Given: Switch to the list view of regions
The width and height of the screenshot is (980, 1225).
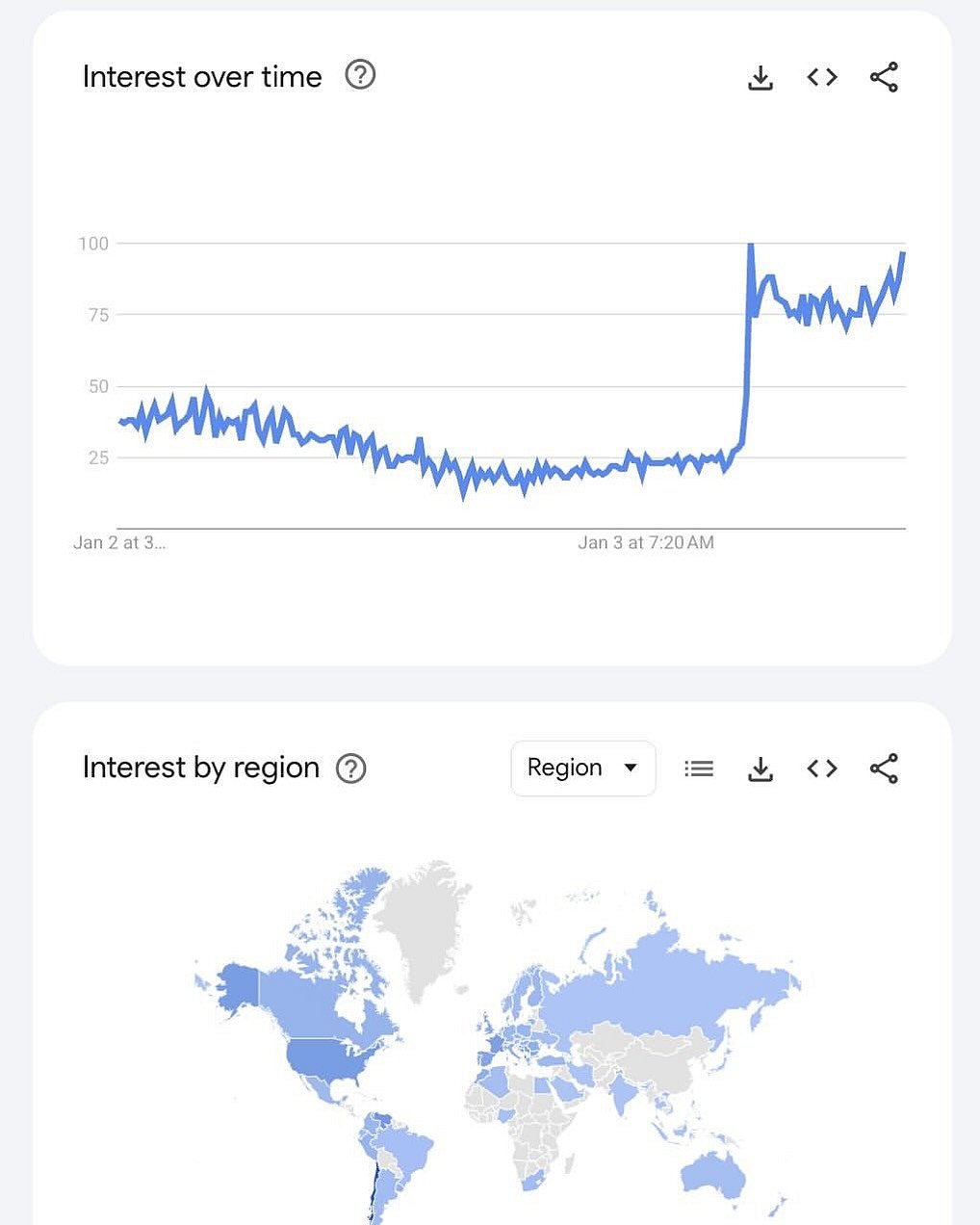Looking at the screenshot, I should click(699, 769).
